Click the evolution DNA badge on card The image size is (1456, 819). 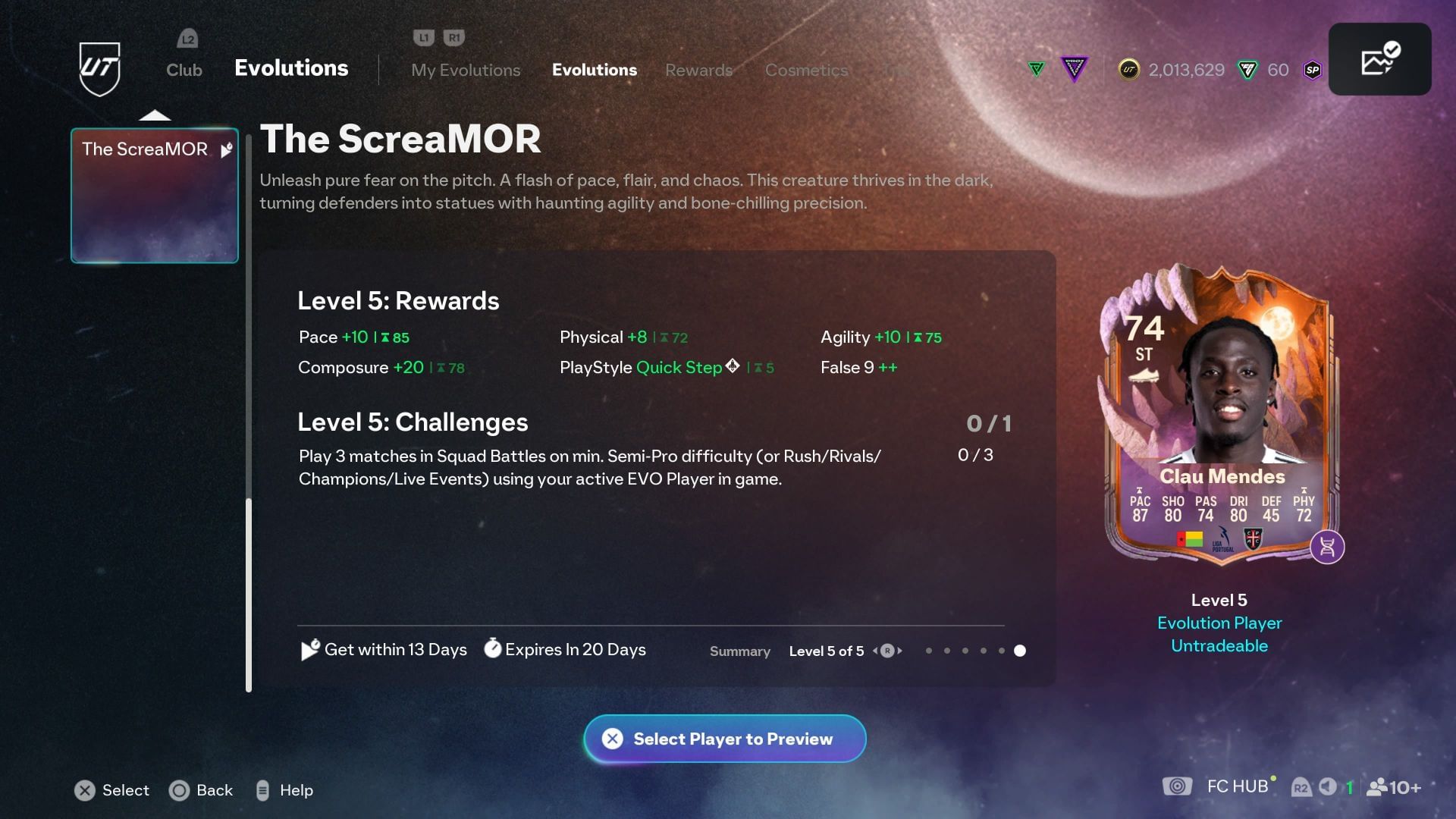click(x=1327, y=547)
